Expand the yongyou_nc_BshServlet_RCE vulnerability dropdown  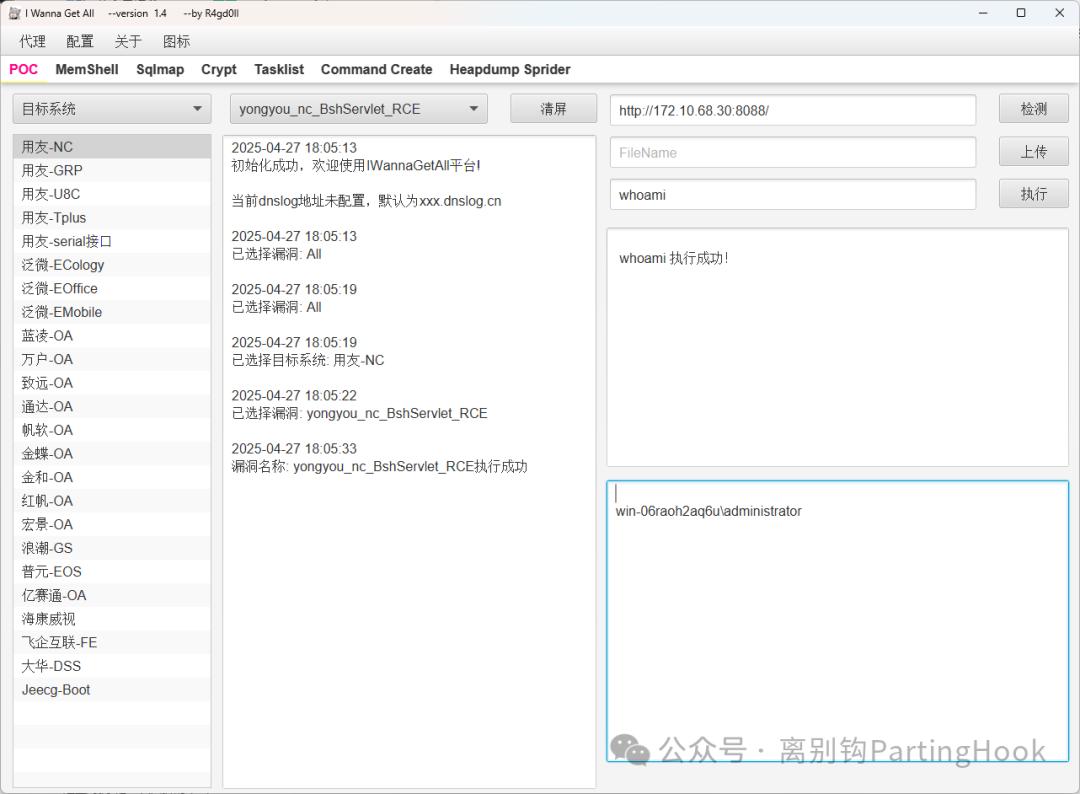click(359, 109)
